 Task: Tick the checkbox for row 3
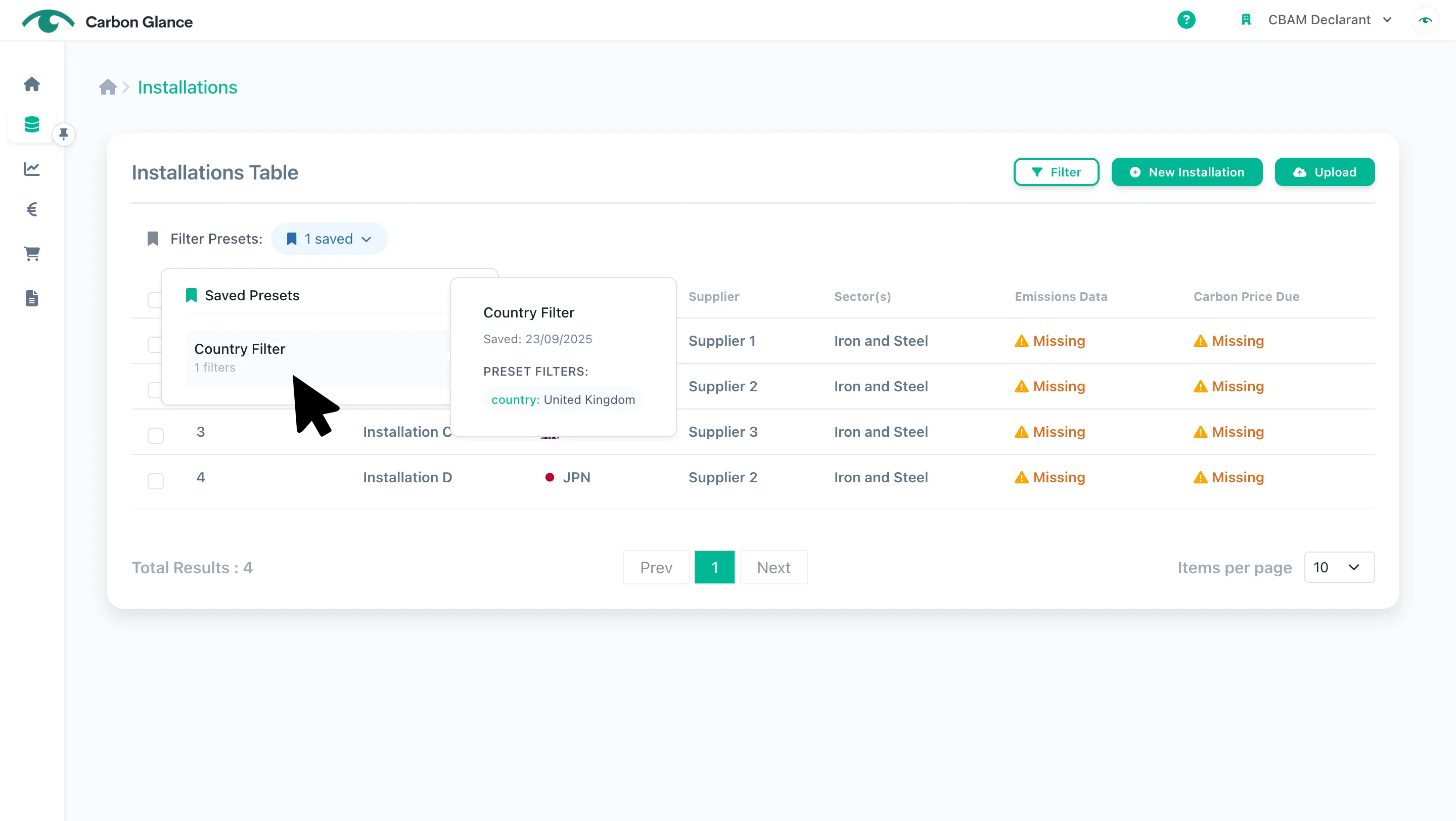click(155, 435)
